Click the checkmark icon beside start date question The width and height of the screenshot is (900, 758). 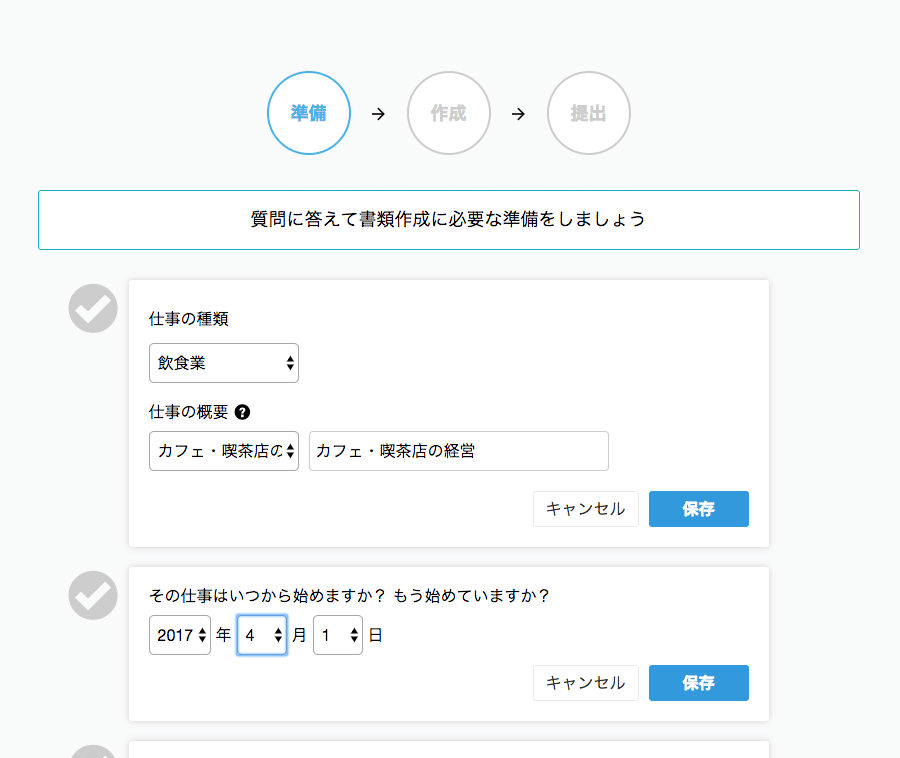point(93,595)
